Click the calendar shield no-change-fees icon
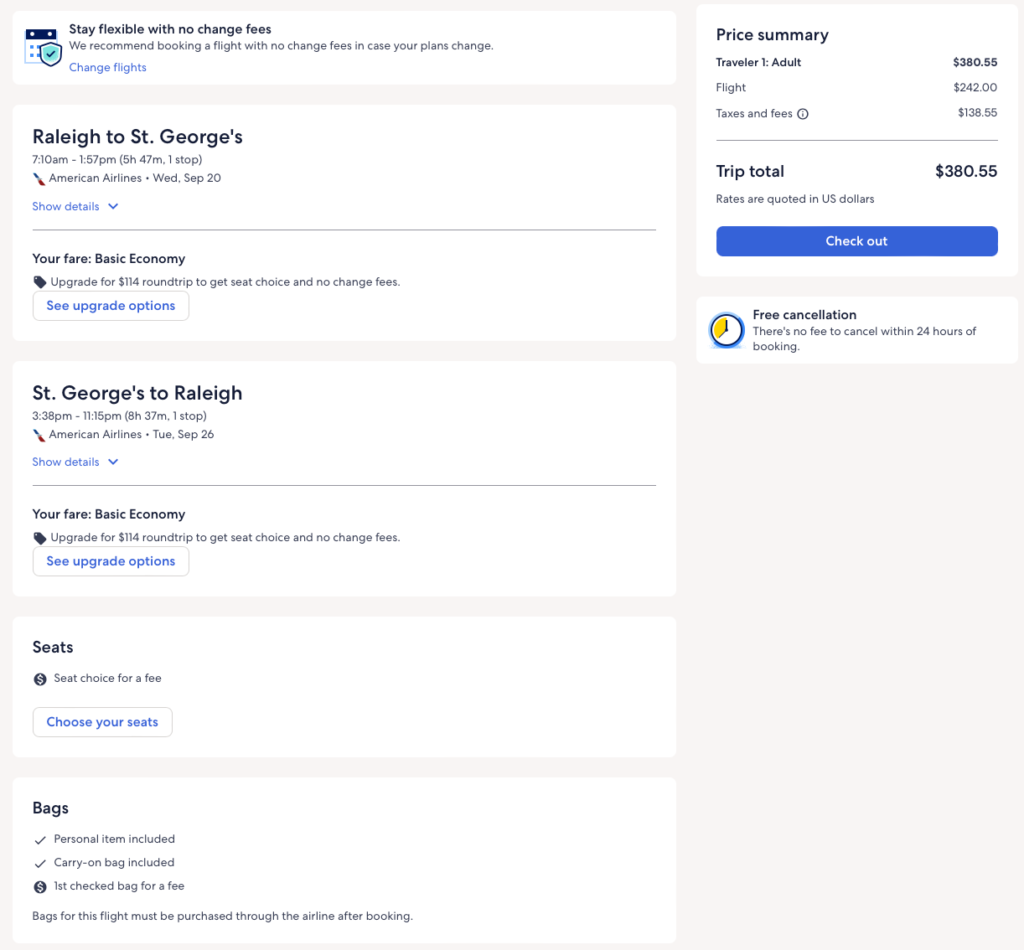The height and width of the screenshot is (950, 1024). pos(43,47)
